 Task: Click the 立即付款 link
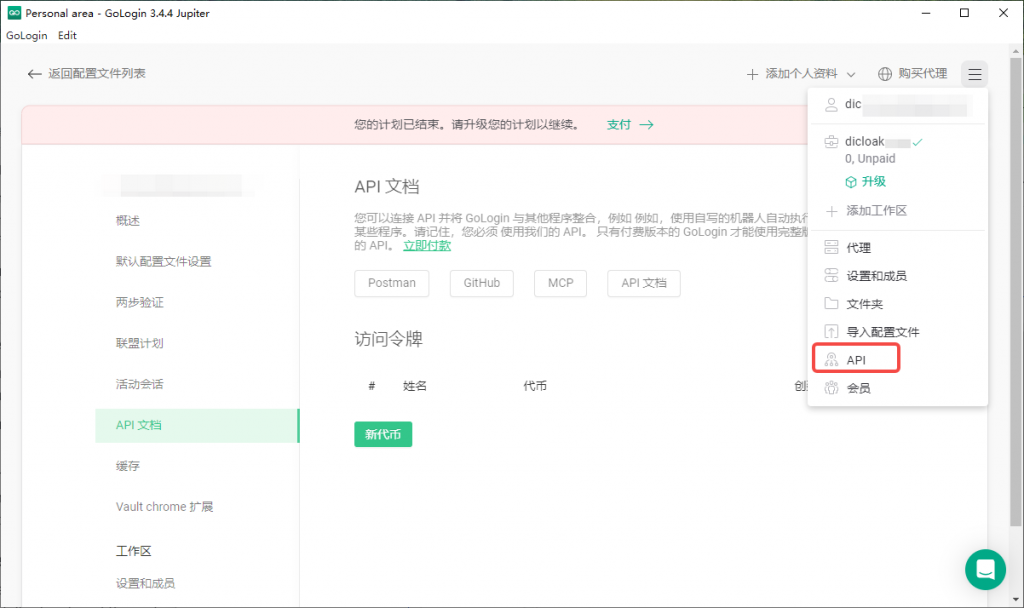click(x=426, y=246)
